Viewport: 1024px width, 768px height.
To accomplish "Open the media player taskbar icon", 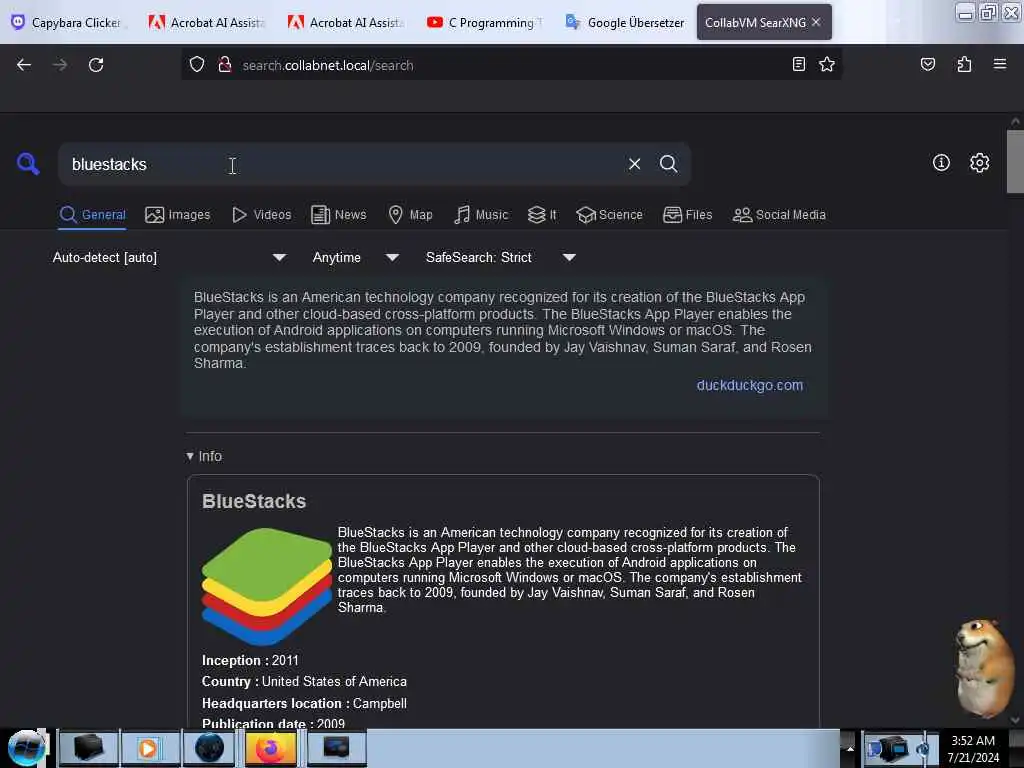I will pyautogui.click(x=148, y=748).
